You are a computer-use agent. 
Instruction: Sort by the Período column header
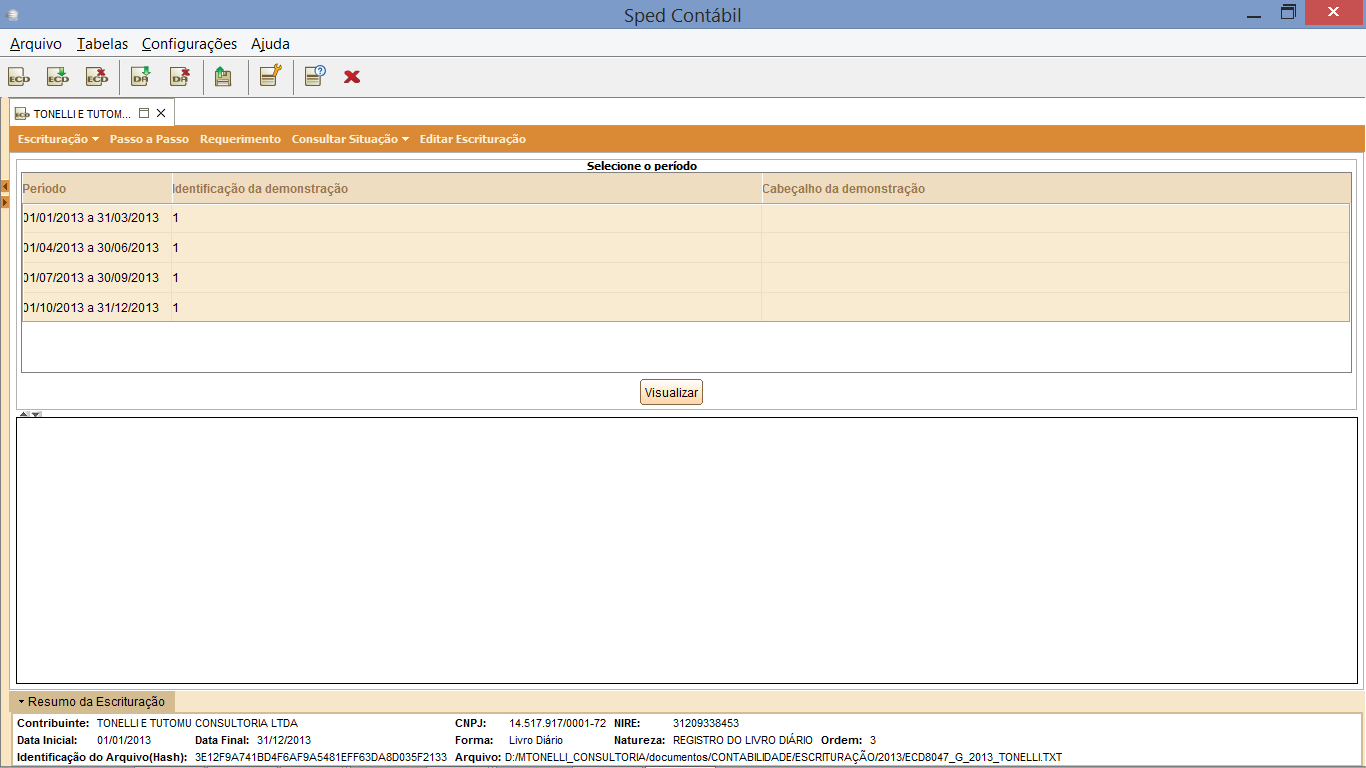point(97,188)
